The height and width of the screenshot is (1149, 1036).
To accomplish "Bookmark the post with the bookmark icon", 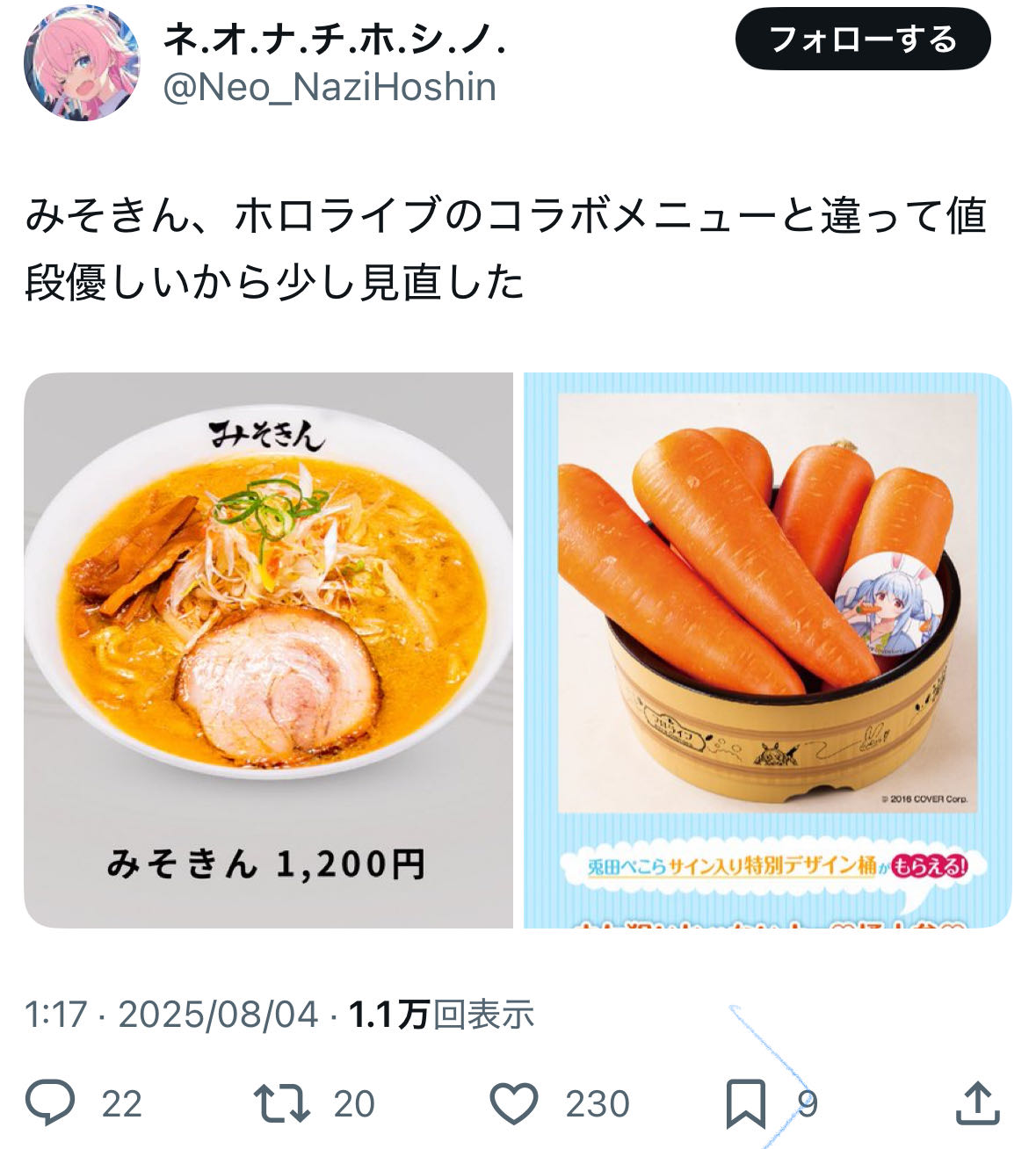I will pyautogui.click(x=746, y=1104).
